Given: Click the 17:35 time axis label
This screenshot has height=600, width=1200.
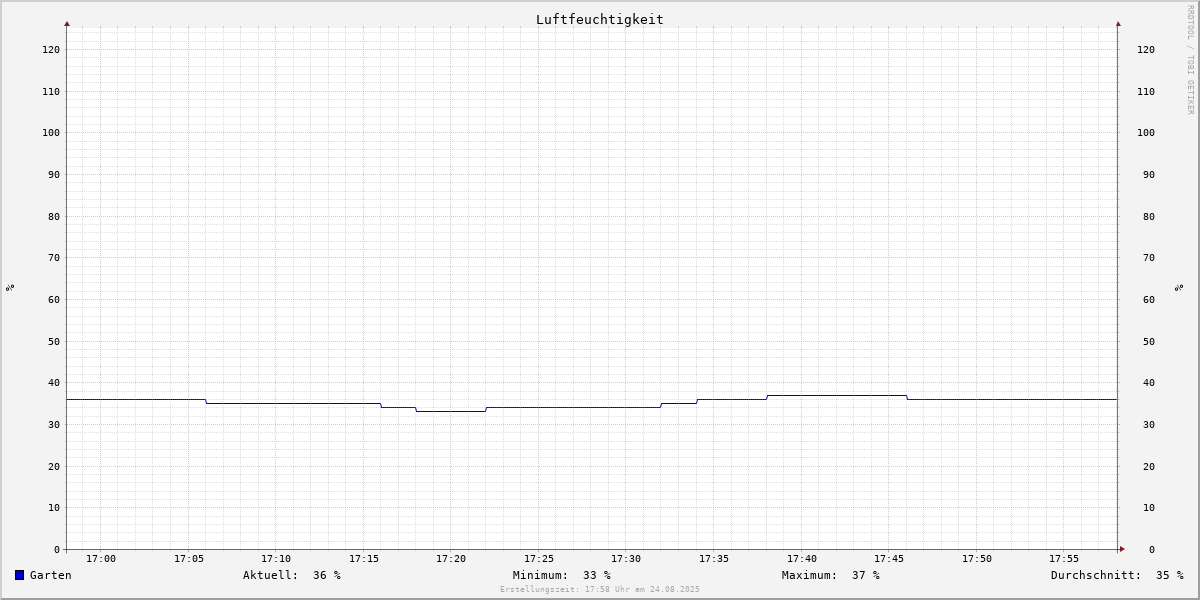Looking at the screenshot, I should point(714,559).
